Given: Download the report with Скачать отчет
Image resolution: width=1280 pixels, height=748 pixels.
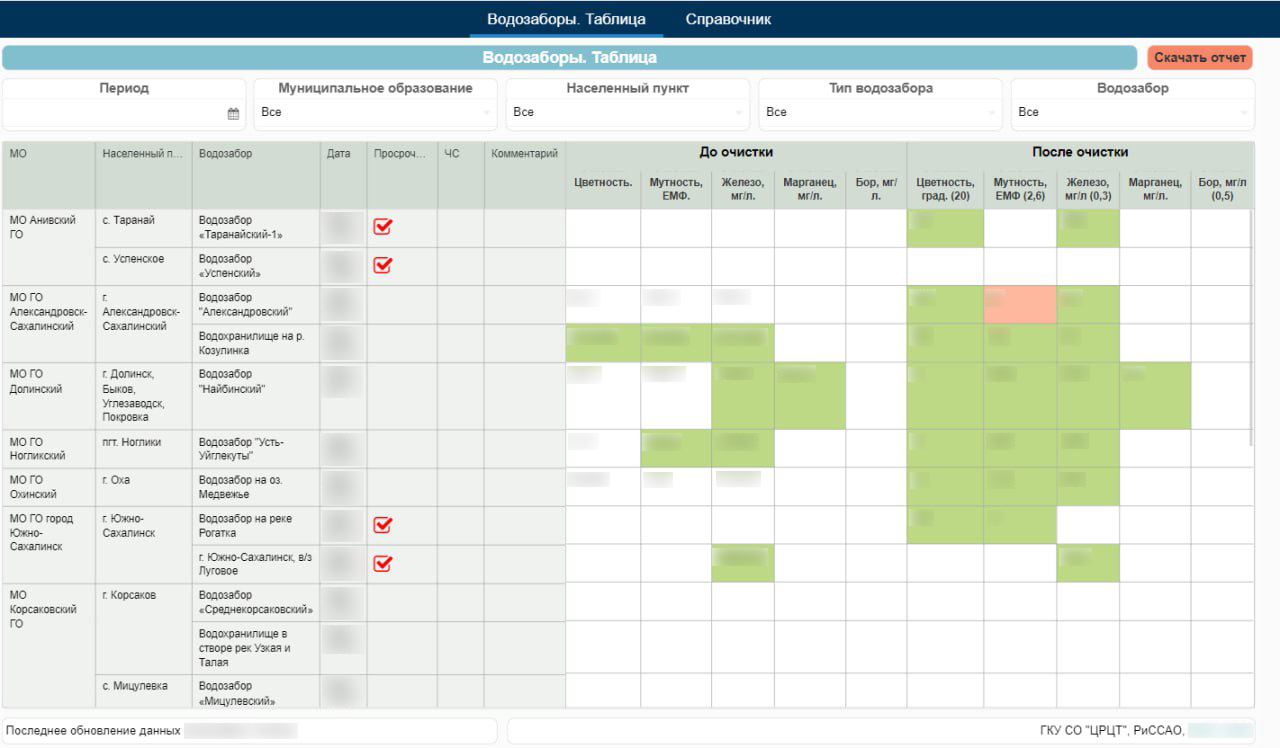Looking at the screenshot, I should (1200, 58).
